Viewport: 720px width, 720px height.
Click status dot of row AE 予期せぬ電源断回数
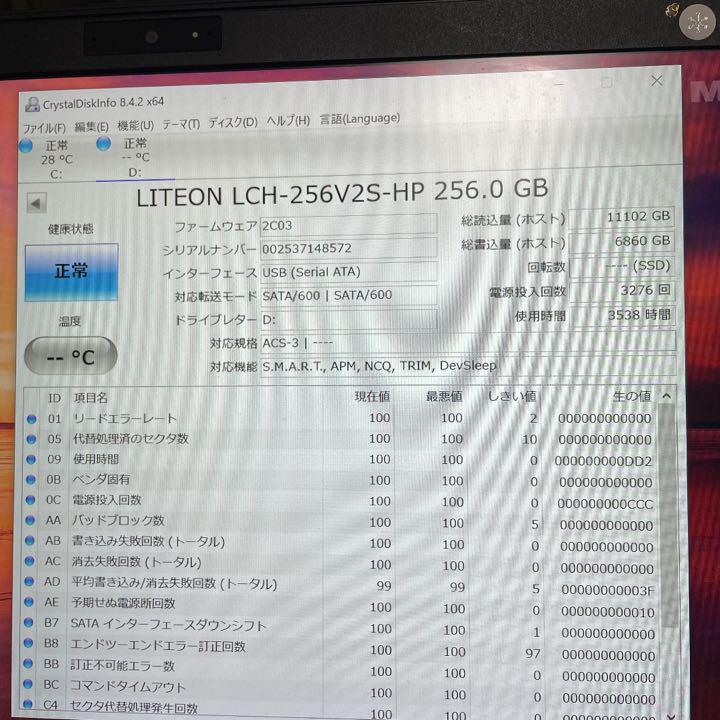tap(29, 602)
